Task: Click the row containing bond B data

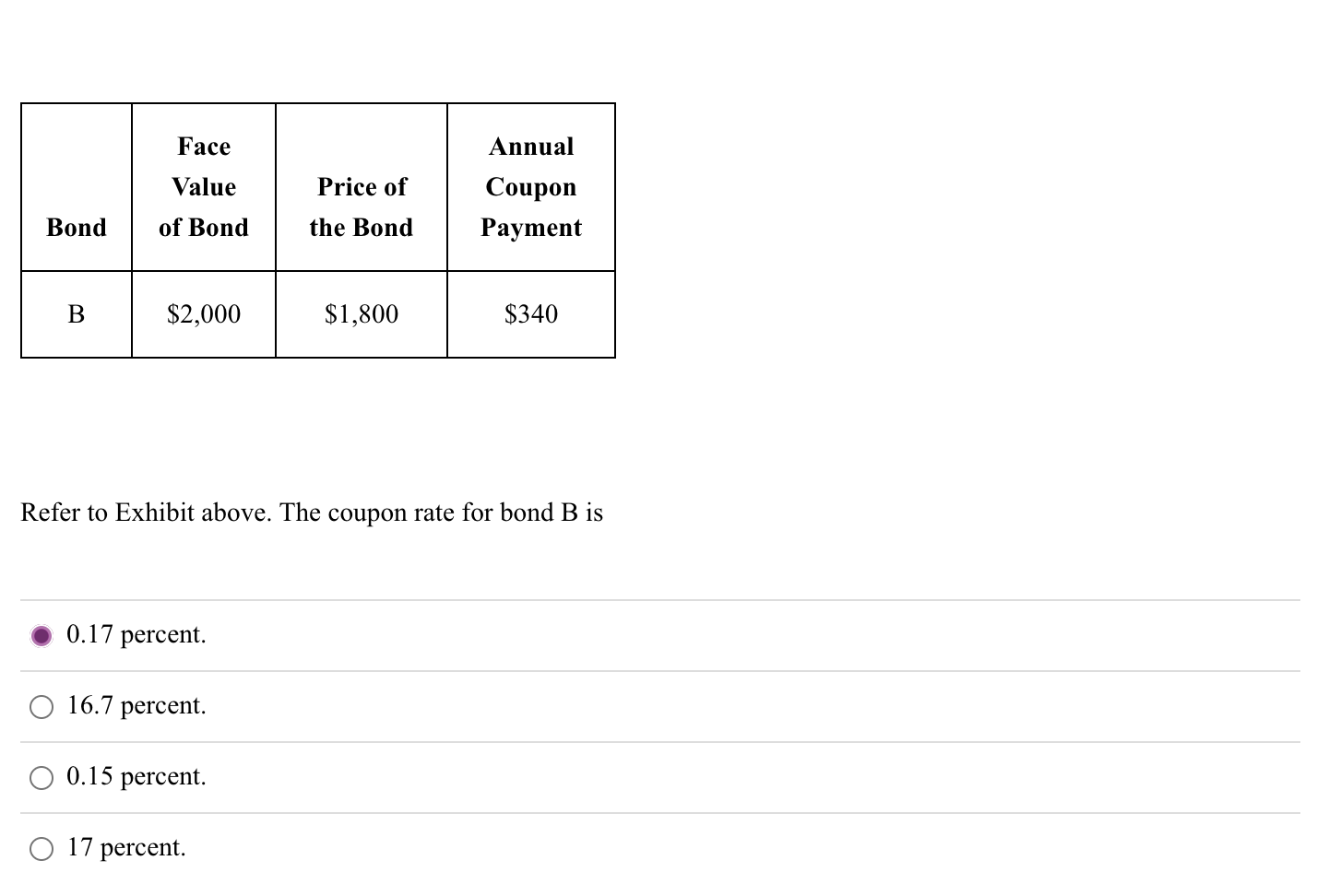Action: point(318,313)
